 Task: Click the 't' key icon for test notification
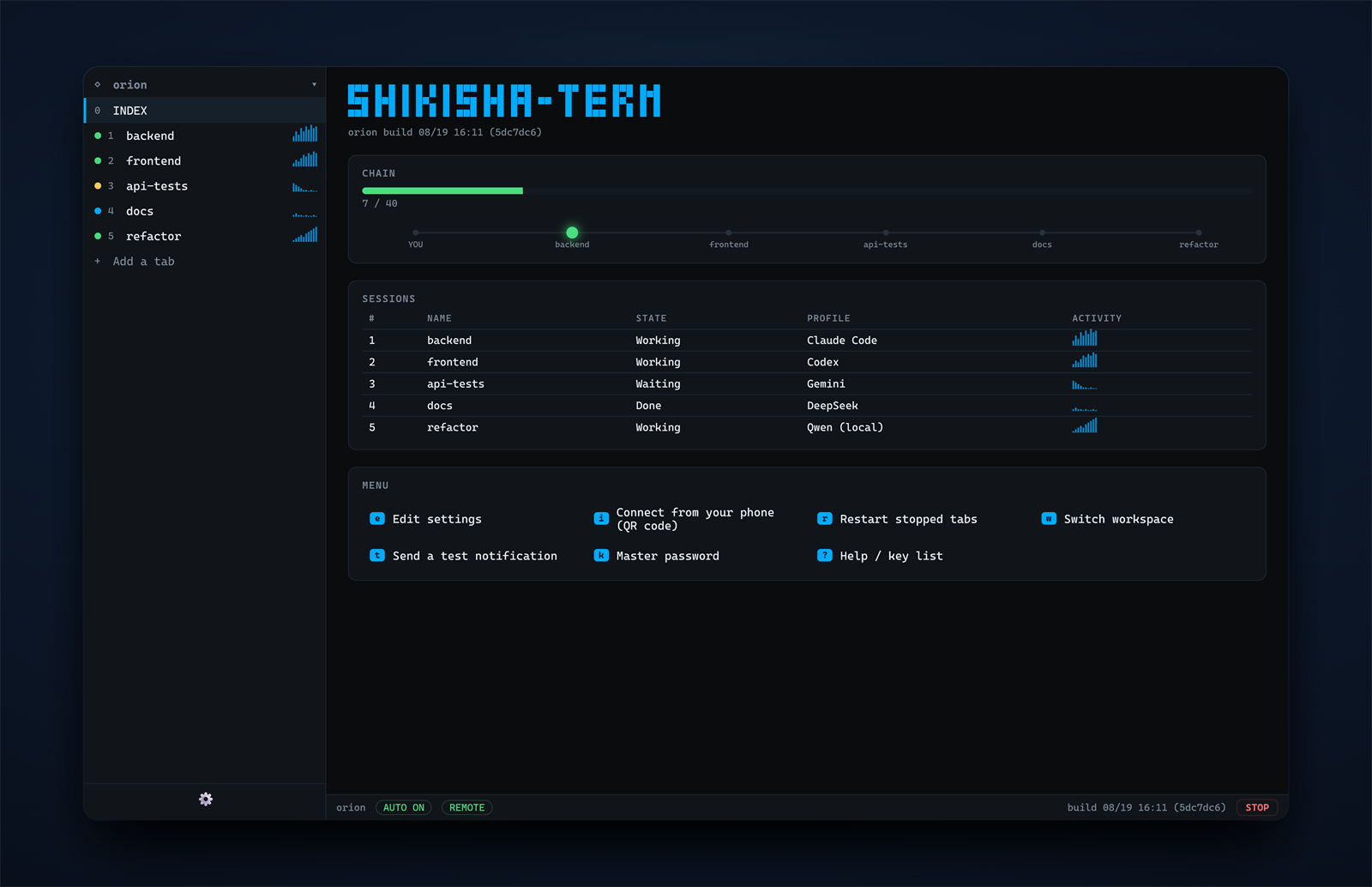click(377, 555)
